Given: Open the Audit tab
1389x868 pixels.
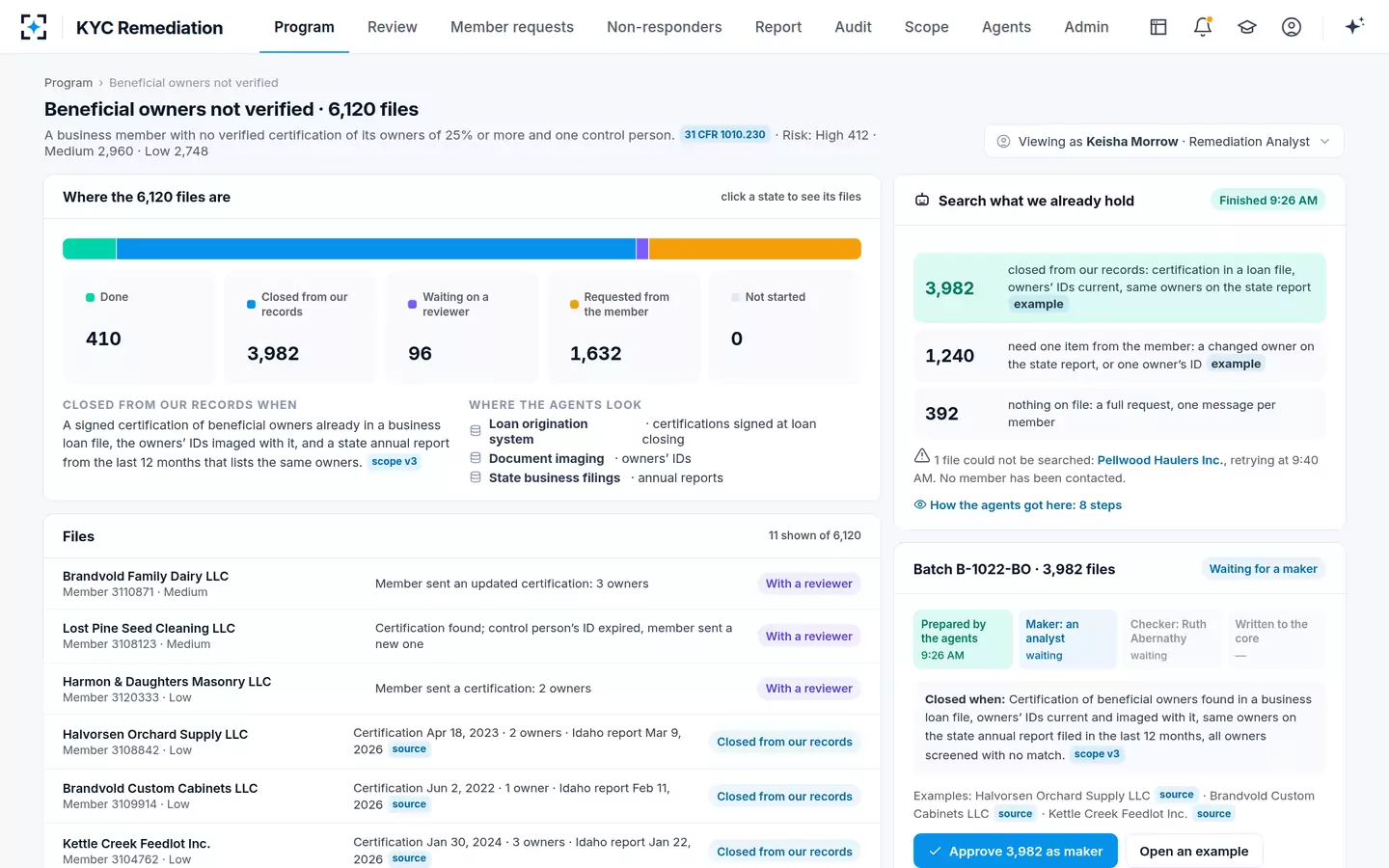Looking at the screenshot, I should [x=854, y=27].
